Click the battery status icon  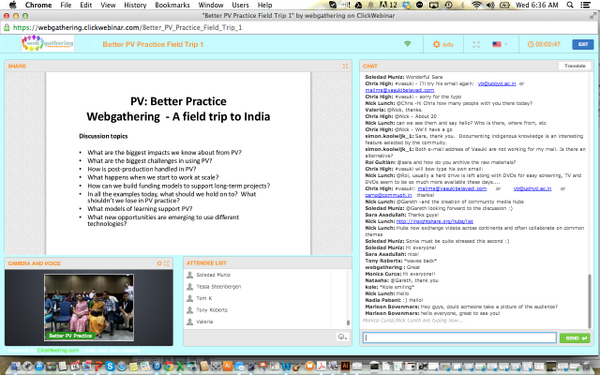point(505,5)
